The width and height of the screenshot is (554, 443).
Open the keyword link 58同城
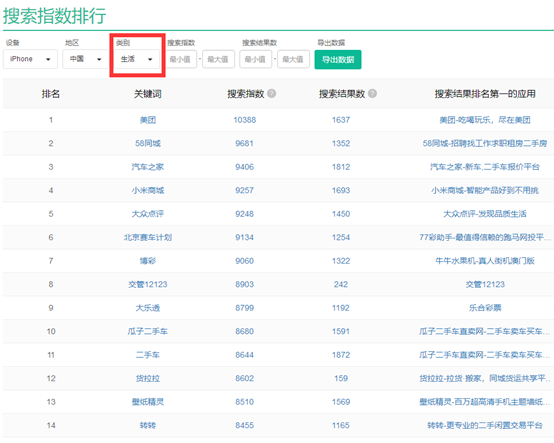point(148,143)
